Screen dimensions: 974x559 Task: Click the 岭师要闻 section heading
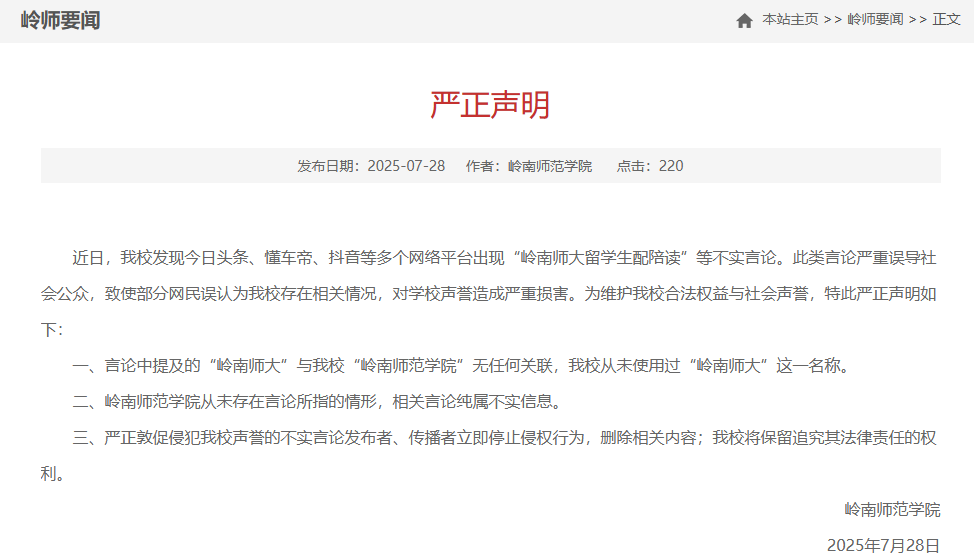point(60,20)
